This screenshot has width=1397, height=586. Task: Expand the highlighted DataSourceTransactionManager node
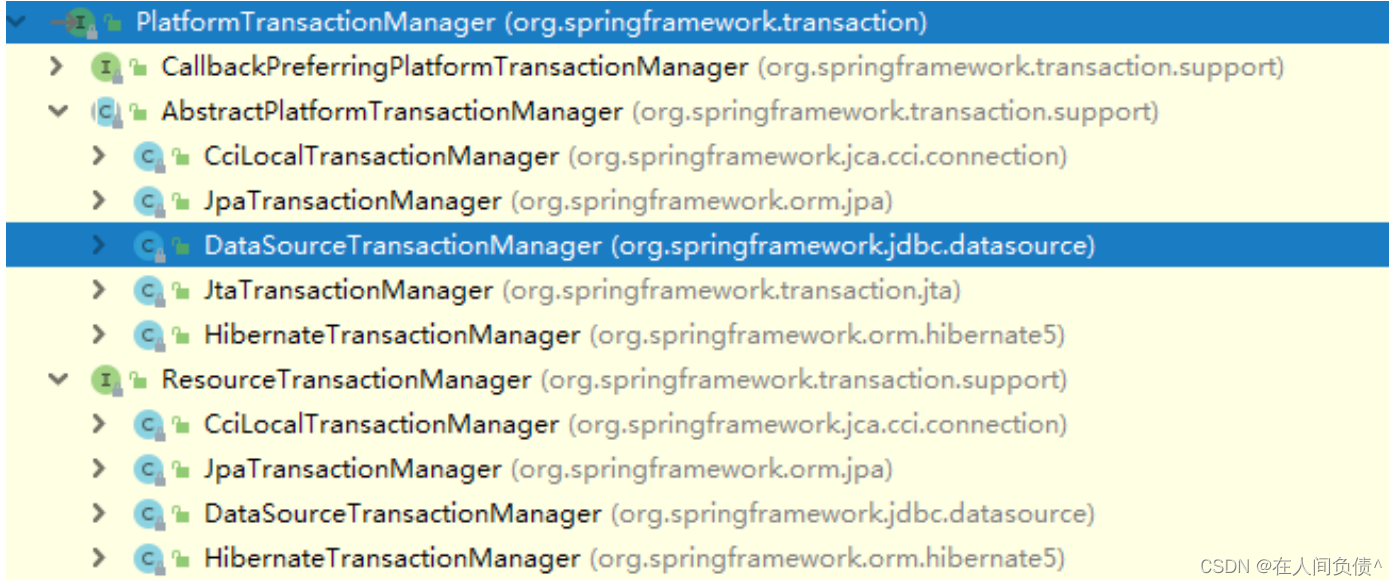tap(98, 246)
